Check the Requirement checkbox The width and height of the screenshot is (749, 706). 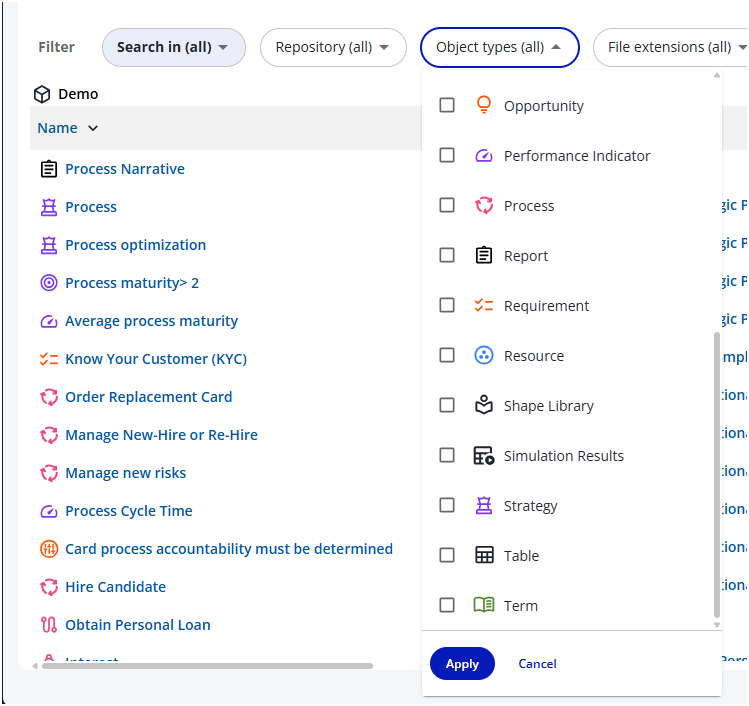pos(447,305)
